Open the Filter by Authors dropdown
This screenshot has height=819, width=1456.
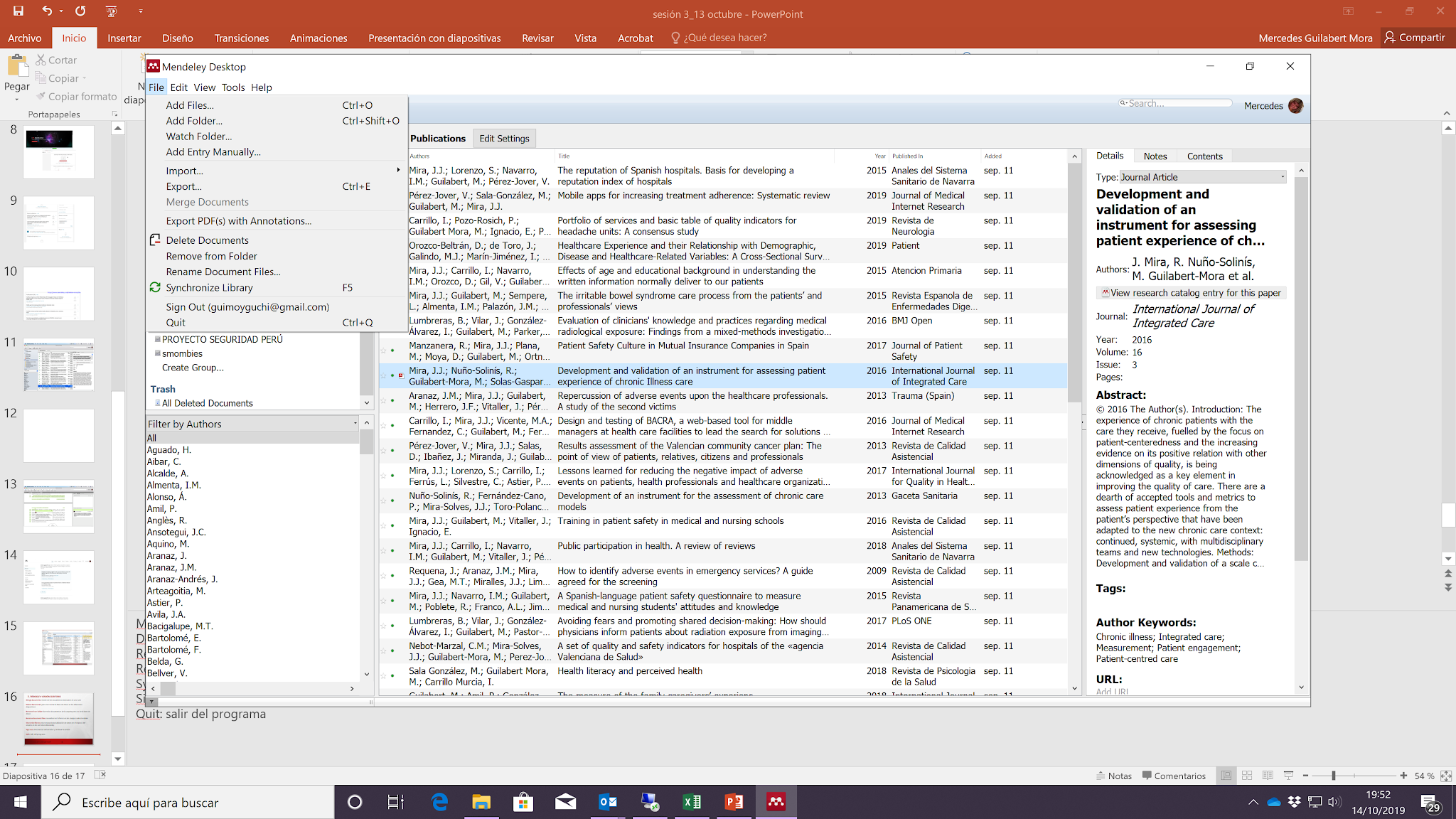point(355,424)
